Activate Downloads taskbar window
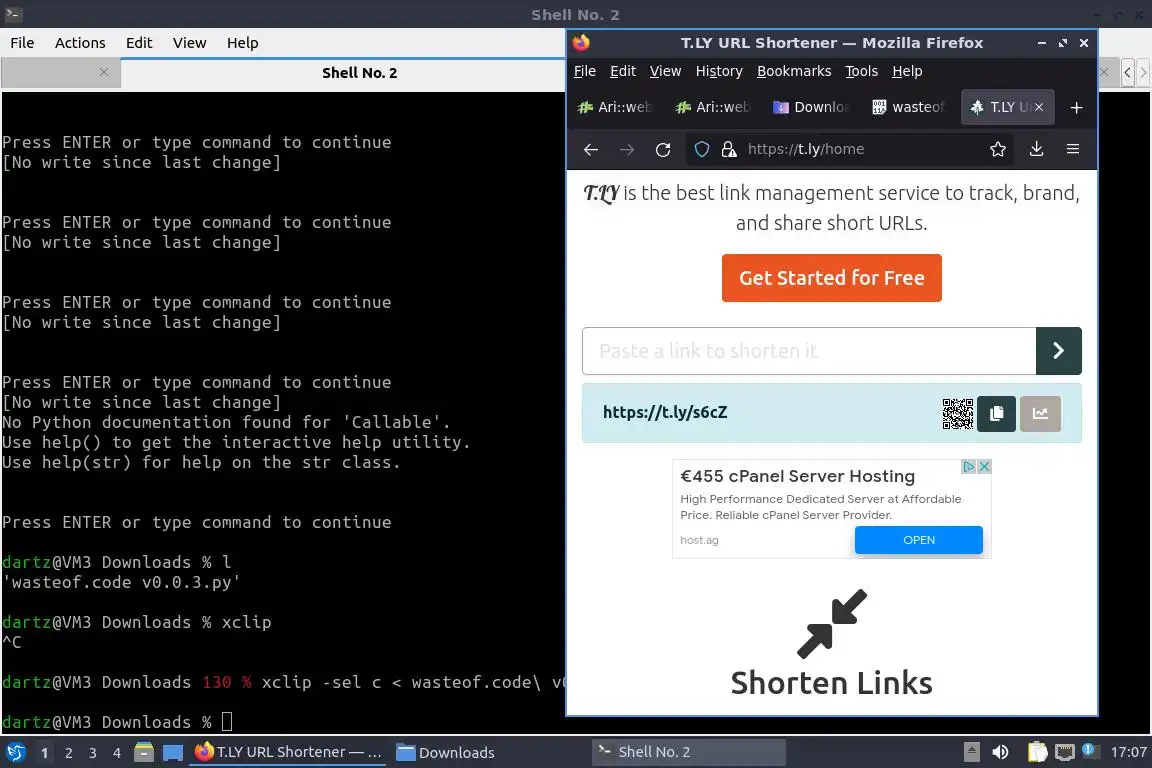The height and width of the screenshot is (768, 1152). 445,753
